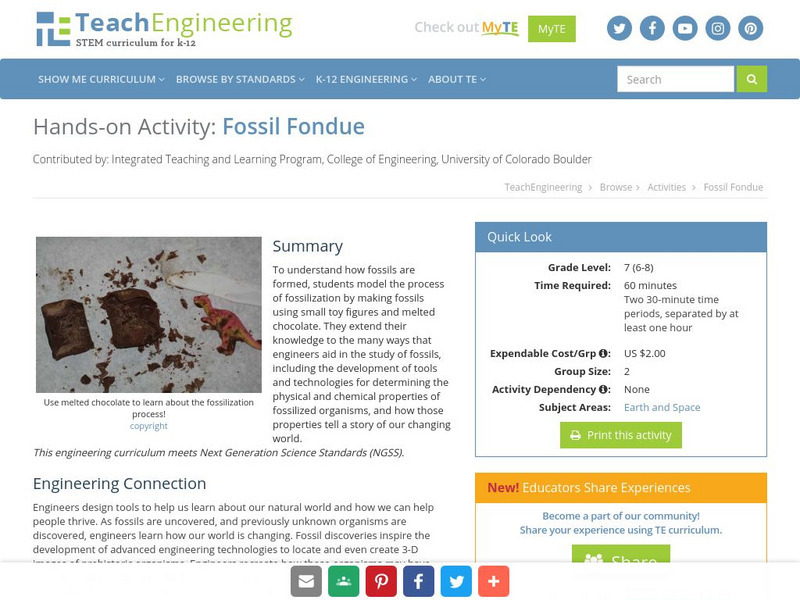The height and width of the screenshot is (600, 800).
Task: Expand the Show Me Curriculum menu
Action: click(x=101, y=79)
